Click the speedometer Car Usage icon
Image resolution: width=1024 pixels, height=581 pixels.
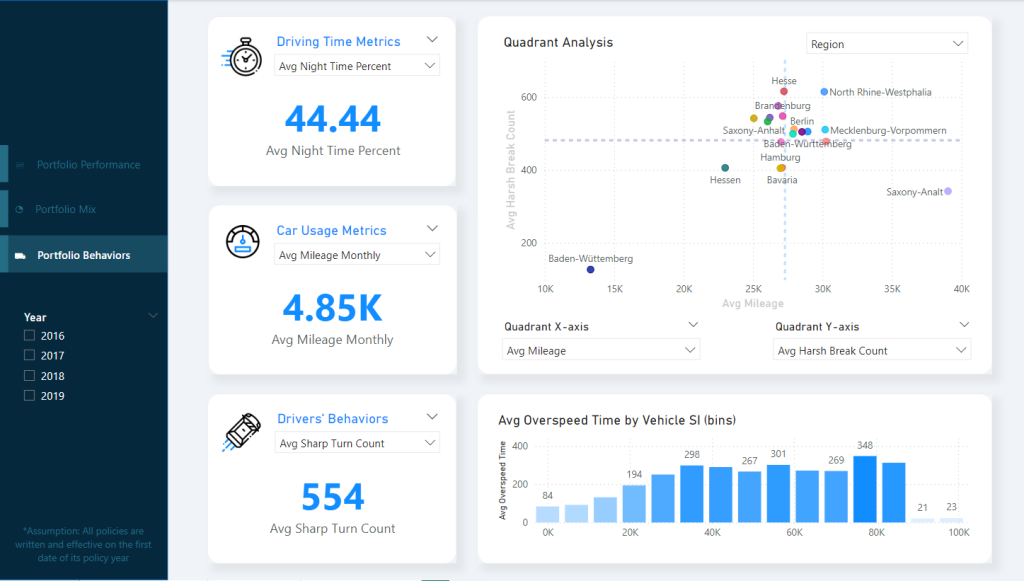pos(243,244)
